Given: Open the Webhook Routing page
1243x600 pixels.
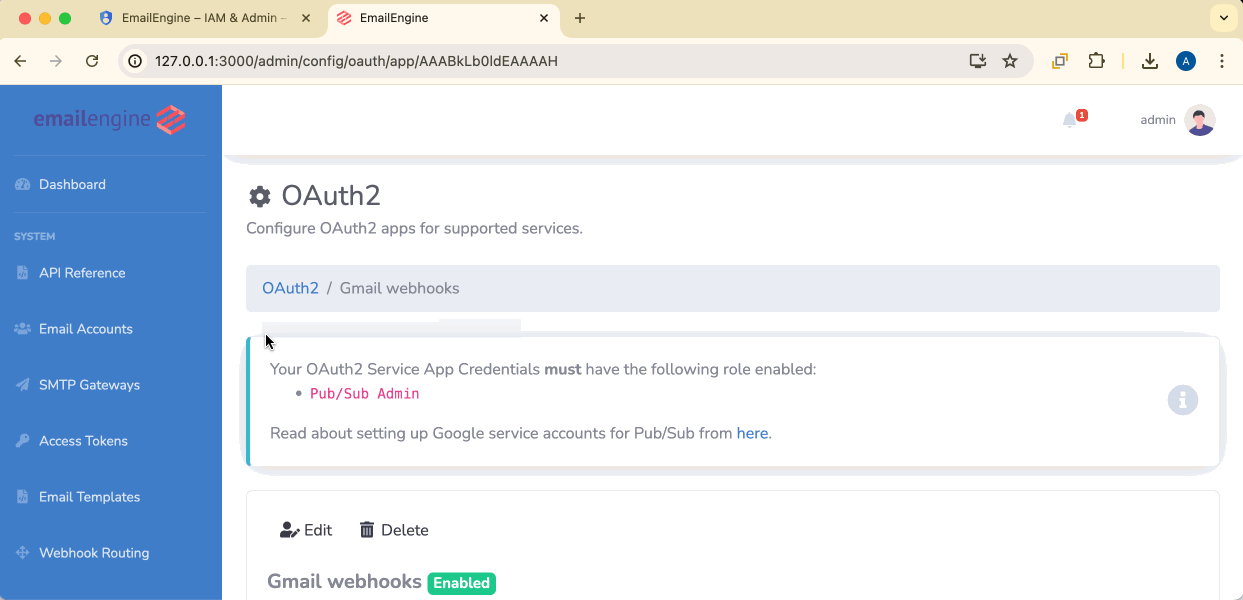Looking at the screenshot, I should point(93,552).
